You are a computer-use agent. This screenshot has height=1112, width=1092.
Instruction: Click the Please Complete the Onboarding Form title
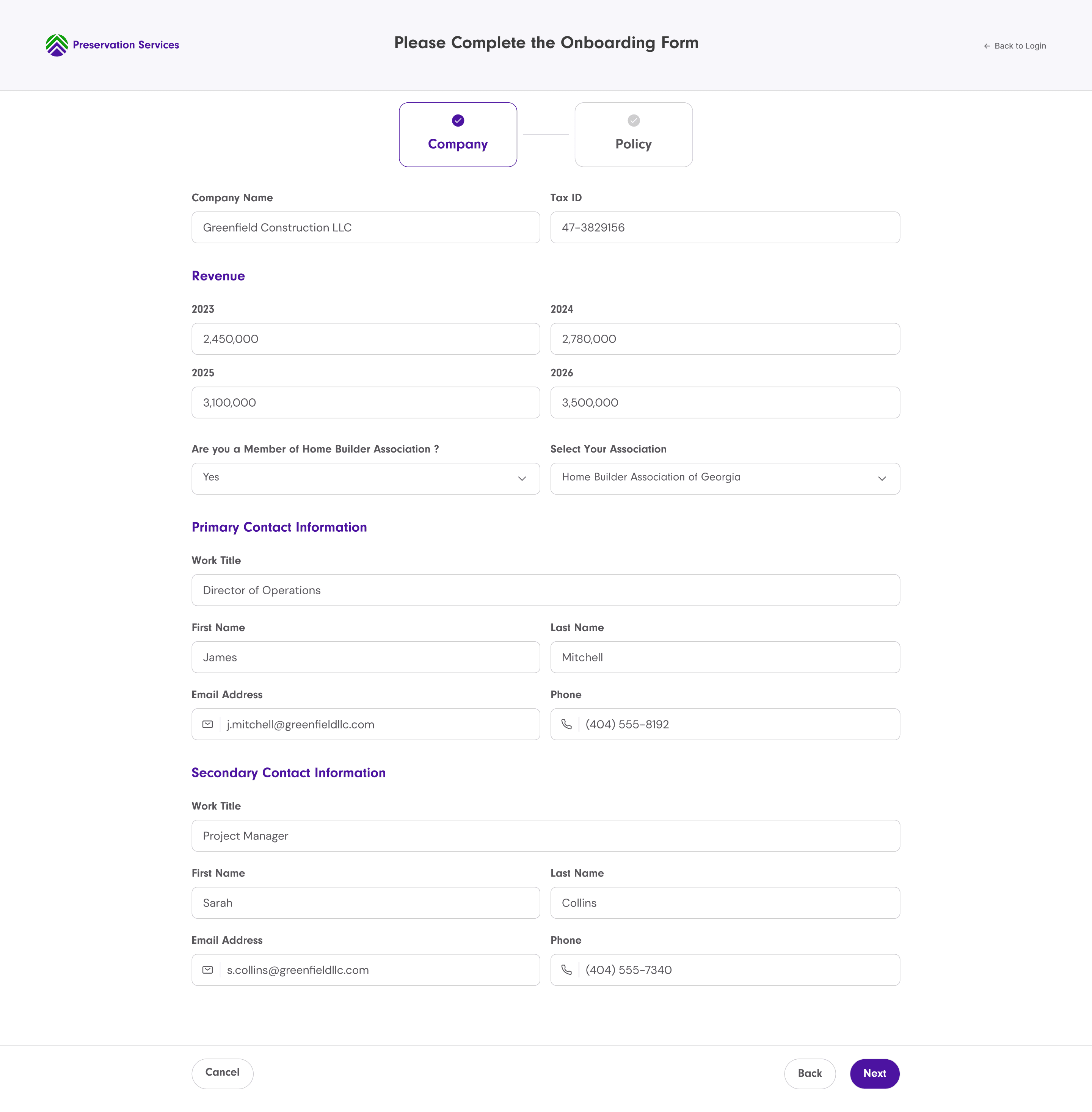(x=546, y=43)
